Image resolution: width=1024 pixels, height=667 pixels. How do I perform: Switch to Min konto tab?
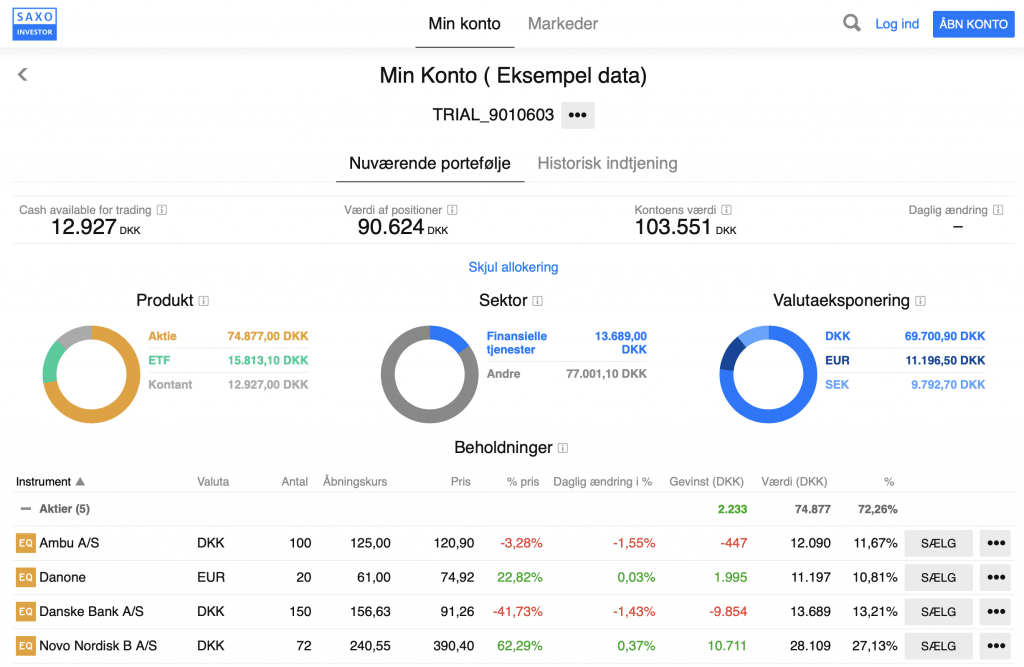[464, 24]
